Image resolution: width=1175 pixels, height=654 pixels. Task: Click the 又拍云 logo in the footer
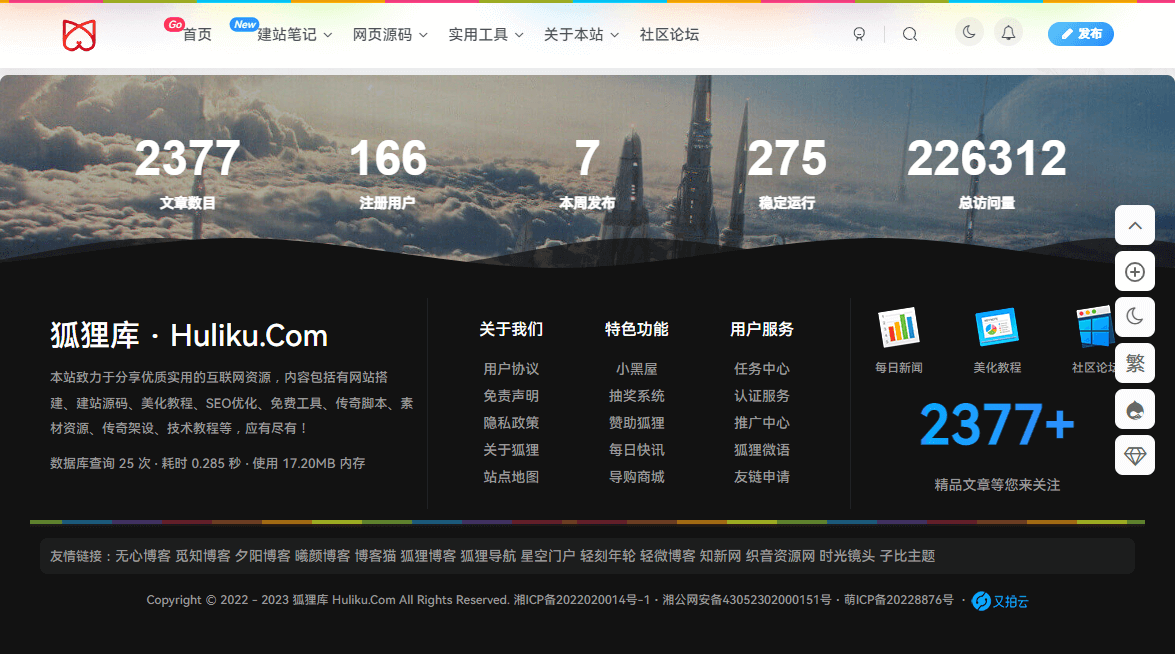coord(999,600)
